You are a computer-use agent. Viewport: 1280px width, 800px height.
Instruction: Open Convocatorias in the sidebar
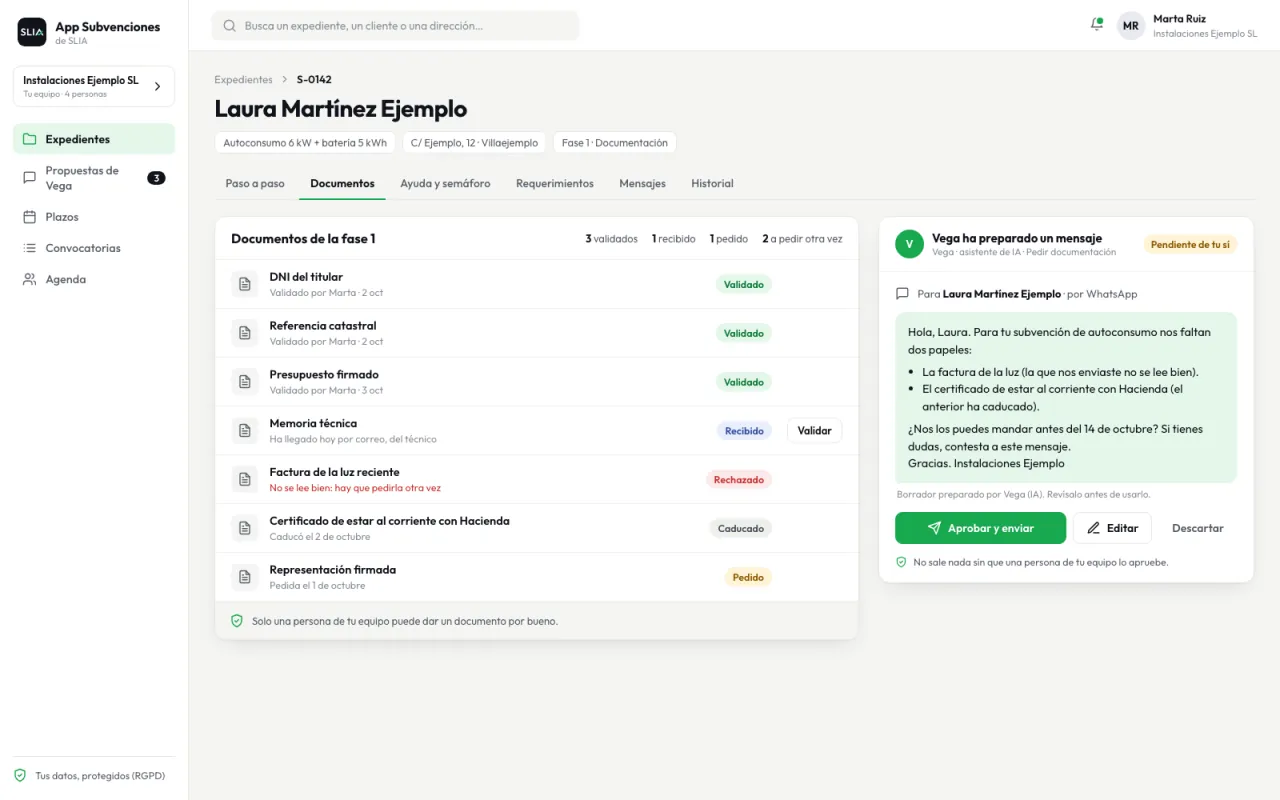[x=94, y=248]
